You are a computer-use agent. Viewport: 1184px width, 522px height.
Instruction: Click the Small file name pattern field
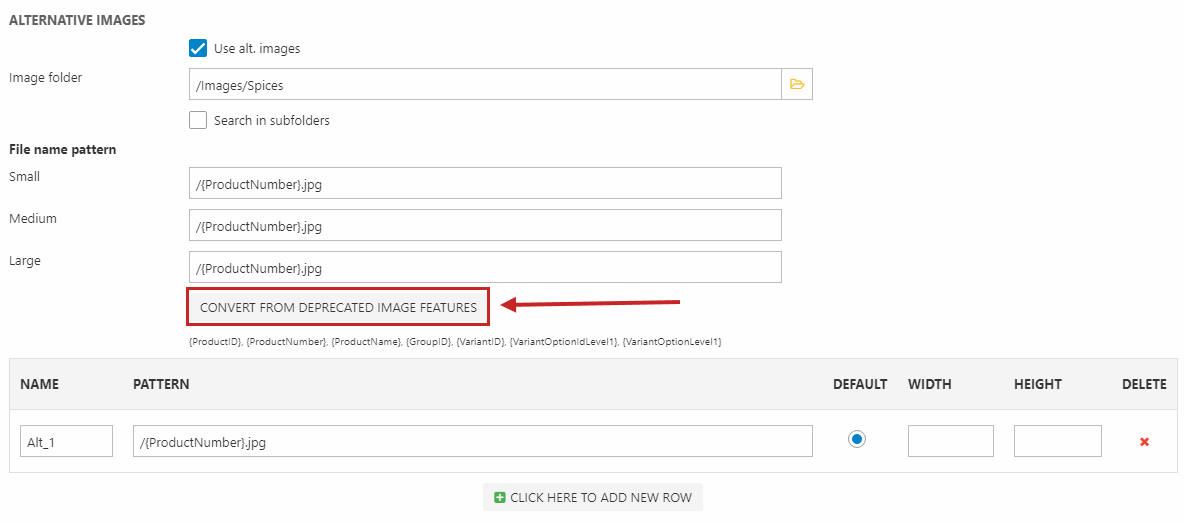point(484,183)
